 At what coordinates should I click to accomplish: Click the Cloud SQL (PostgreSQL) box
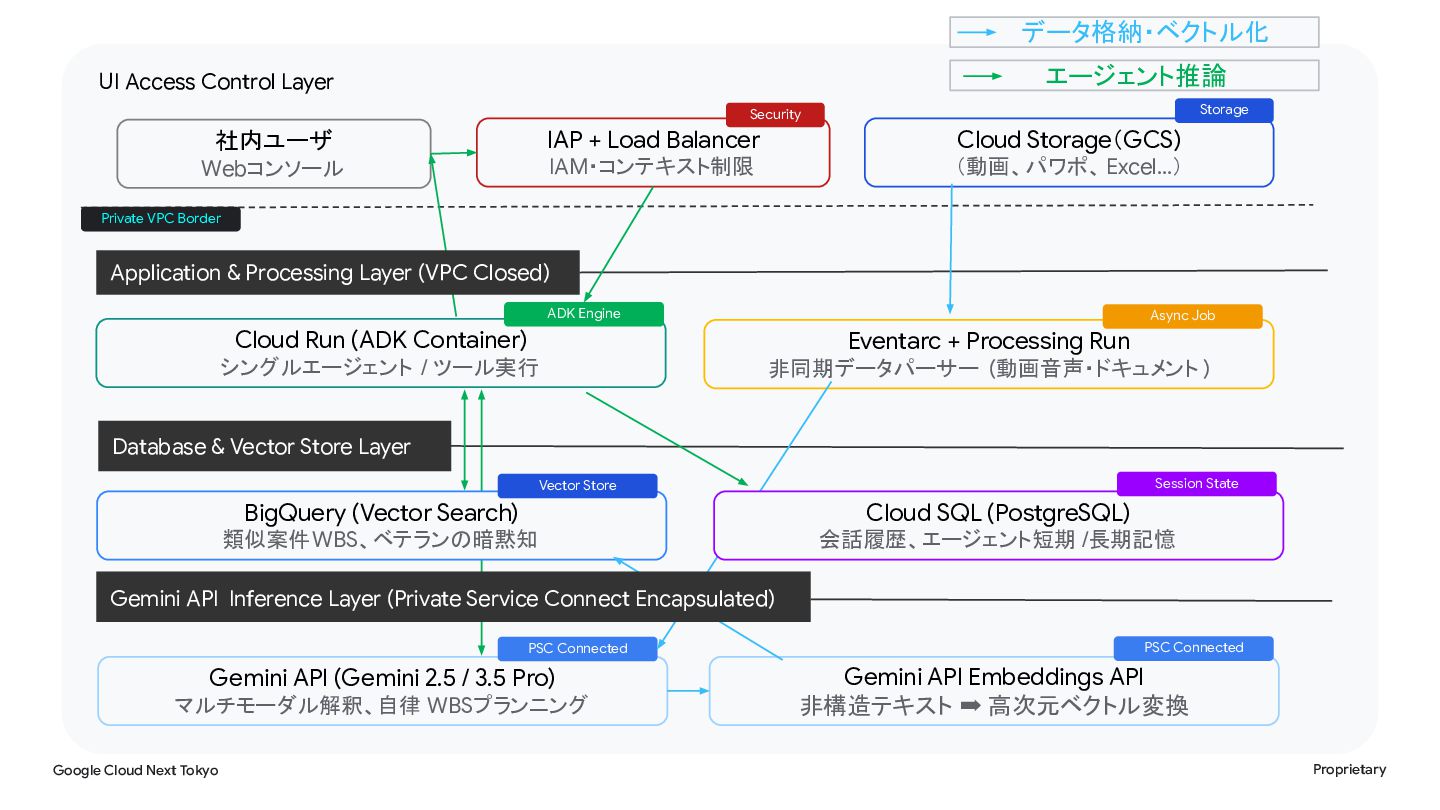[x=998, y=526]
